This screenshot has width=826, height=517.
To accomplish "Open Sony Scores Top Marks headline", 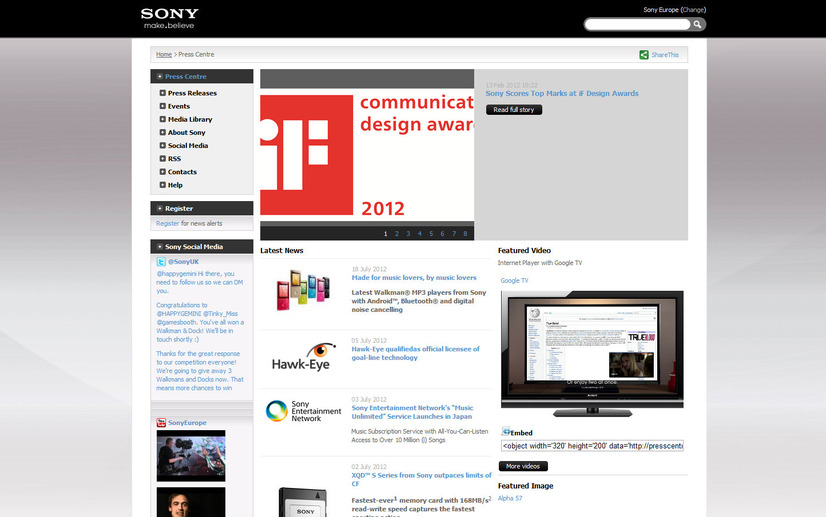I will click(x=562, y=93).
